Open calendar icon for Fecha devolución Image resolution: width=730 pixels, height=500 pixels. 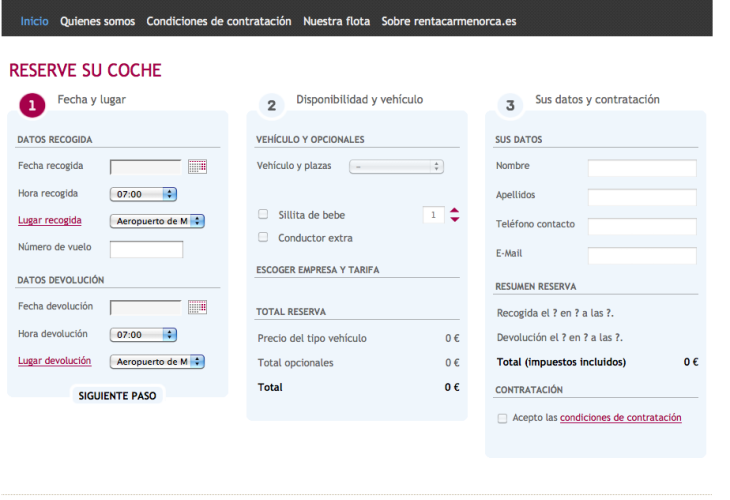pos(197,307)
